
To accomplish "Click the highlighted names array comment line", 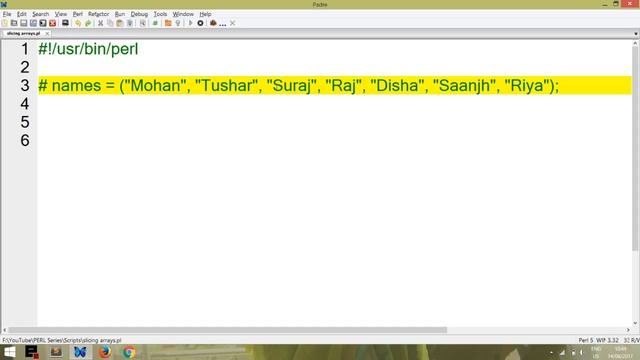I will 335,85.
